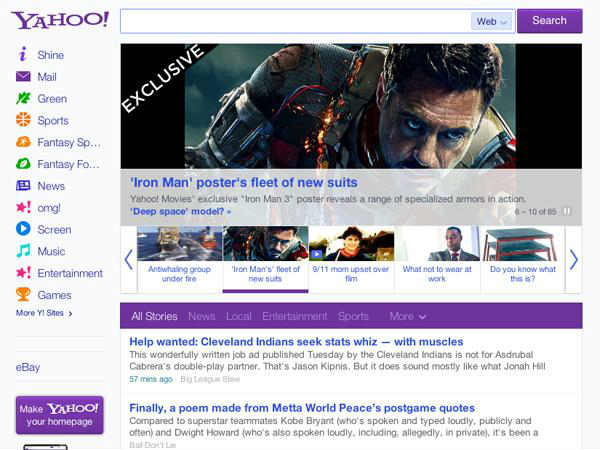Image resolution: width=600 pixels, height=450 pixels.
Task: Select the All Stories tab
Action: (x=154, y=316)
